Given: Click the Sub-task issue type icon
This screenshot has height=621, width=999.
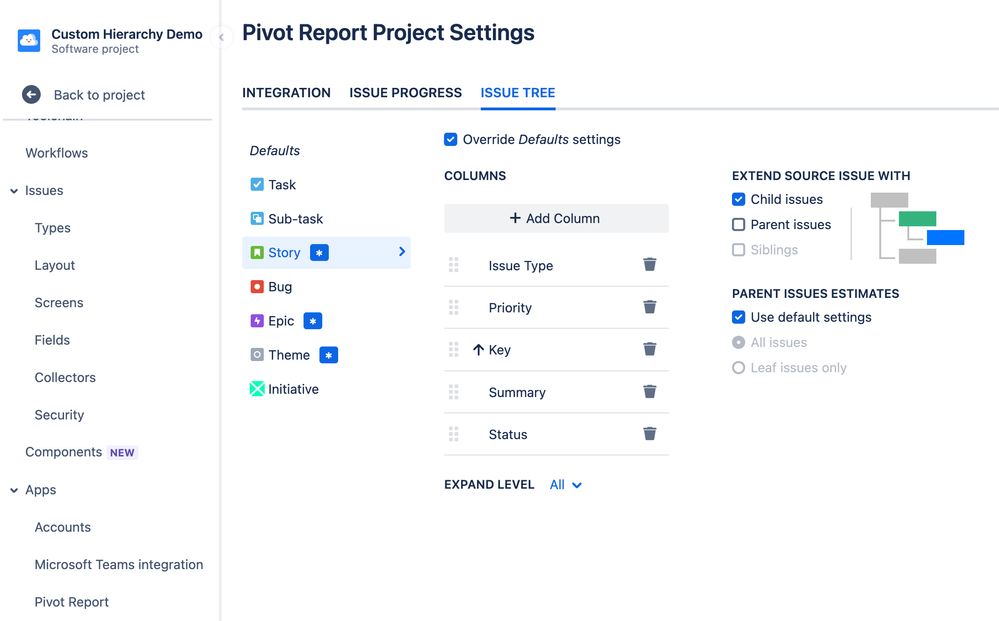Looking at the screenshot, I should (257, 219).
